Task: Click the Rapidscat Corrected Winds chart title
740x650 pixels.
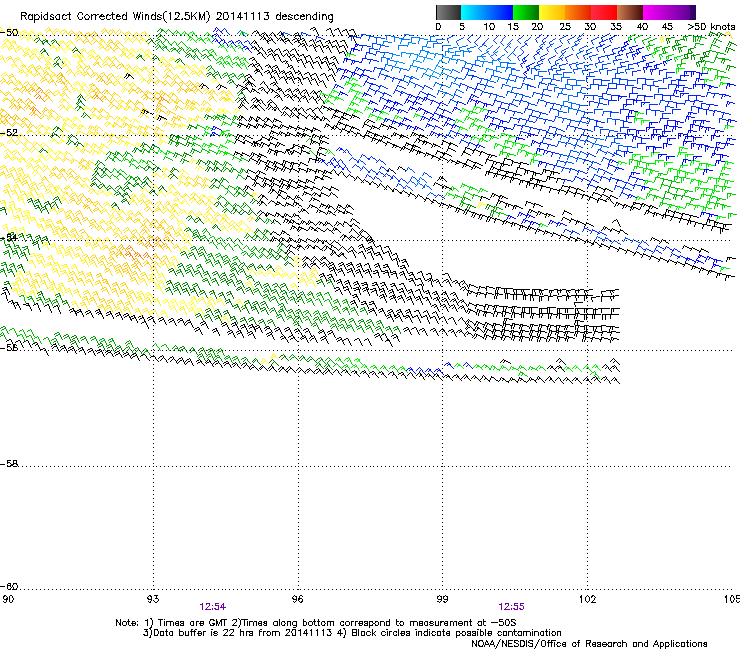Action: coord(177,16)
